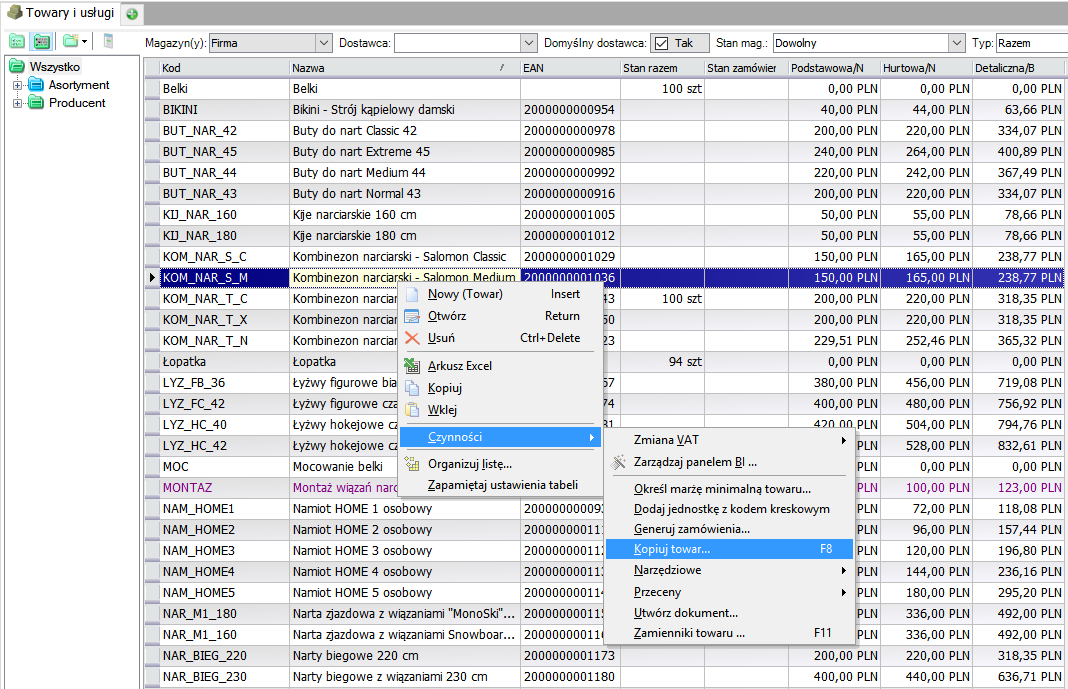Select the Producent tree item label

77,103
